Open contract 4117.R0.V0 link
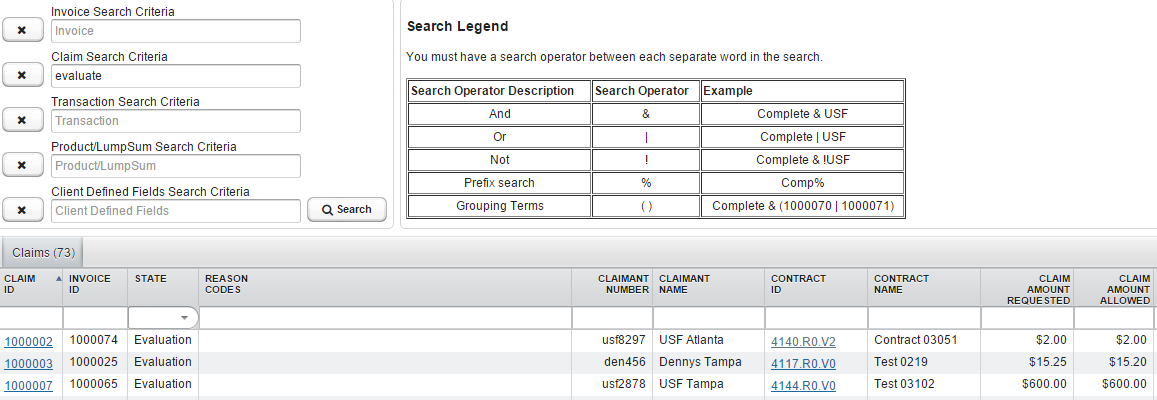 (x=803, y=363)
